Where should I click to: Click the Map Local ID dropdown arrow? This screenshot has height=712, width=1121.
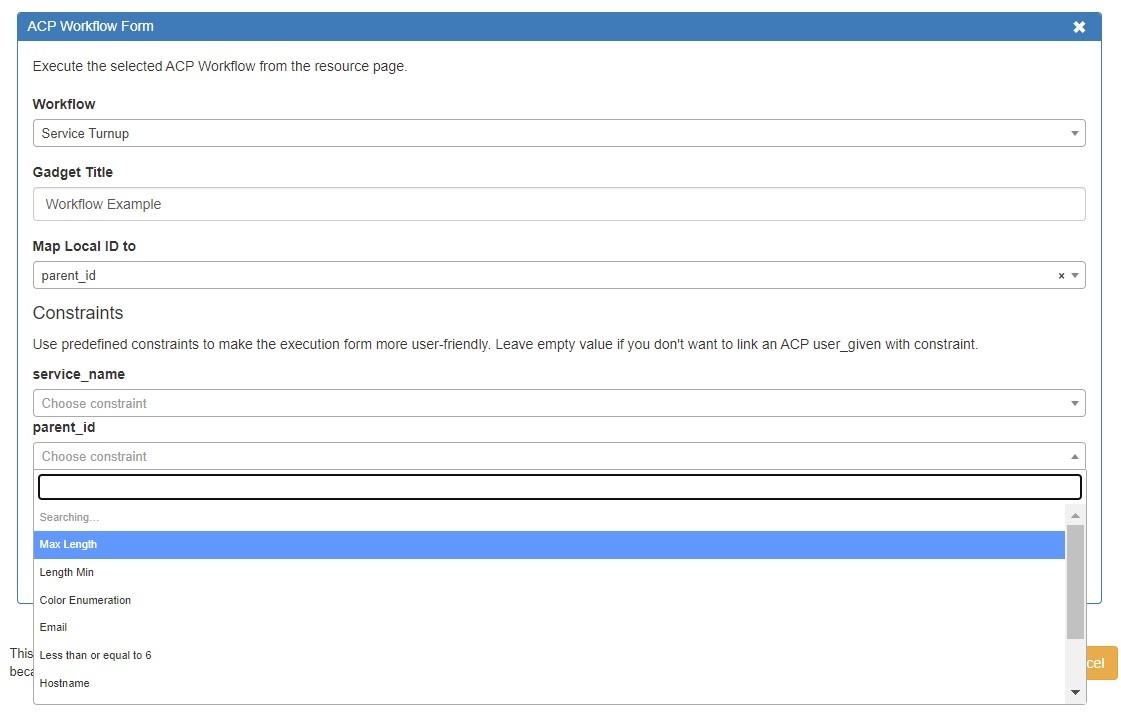coord(1075,276)
